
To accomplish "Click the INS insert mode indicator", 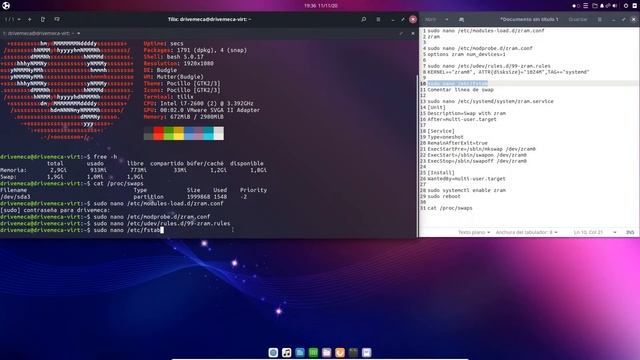I will (x=630, y=232).
